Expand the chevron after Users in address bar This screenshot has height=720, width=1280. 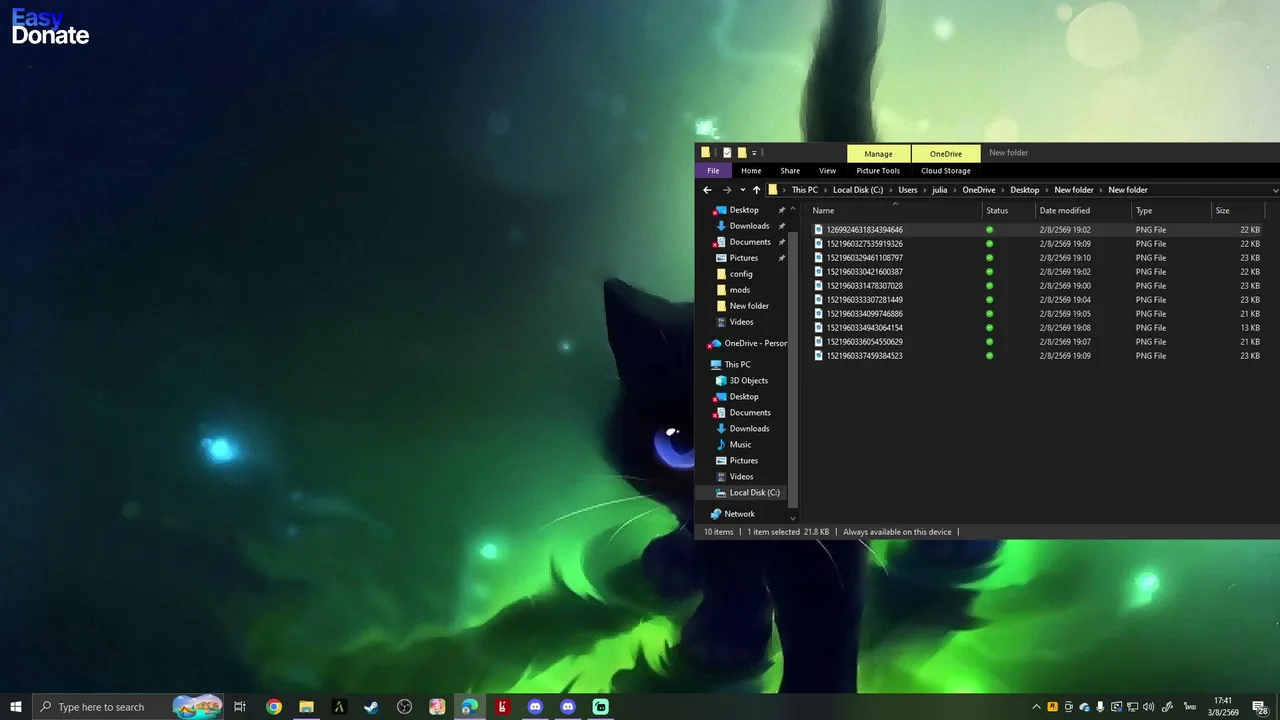point(925,190)
